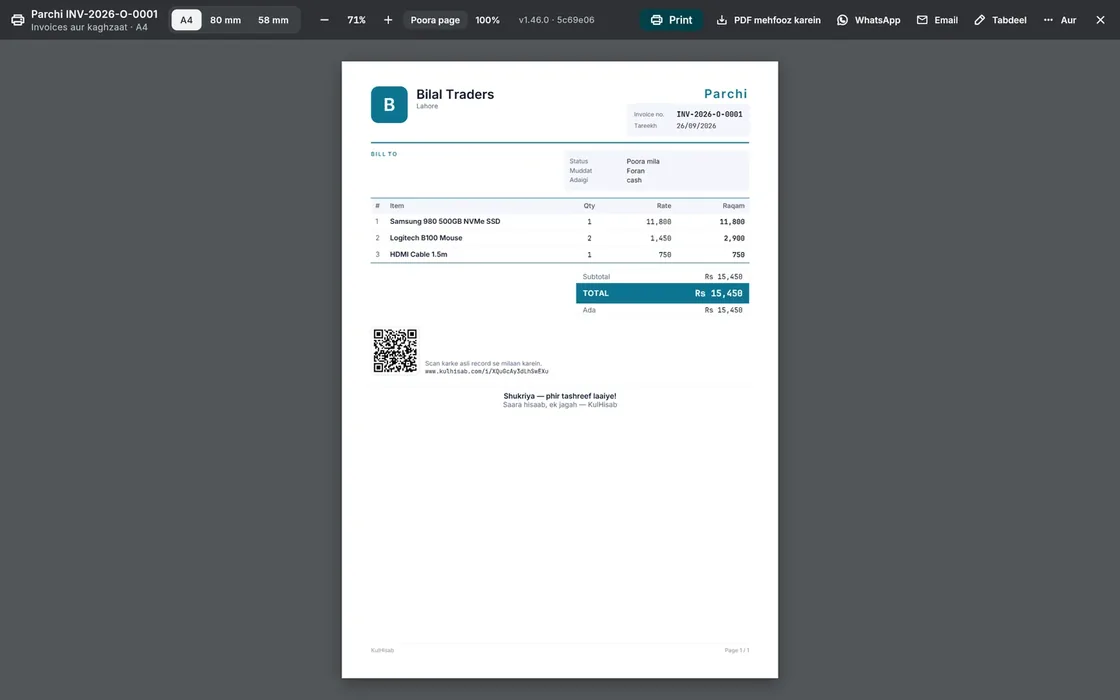Click the Ada amount line
Image resolution: width=1120 pixels, height=700 pixels.
[x=663, y=310]
